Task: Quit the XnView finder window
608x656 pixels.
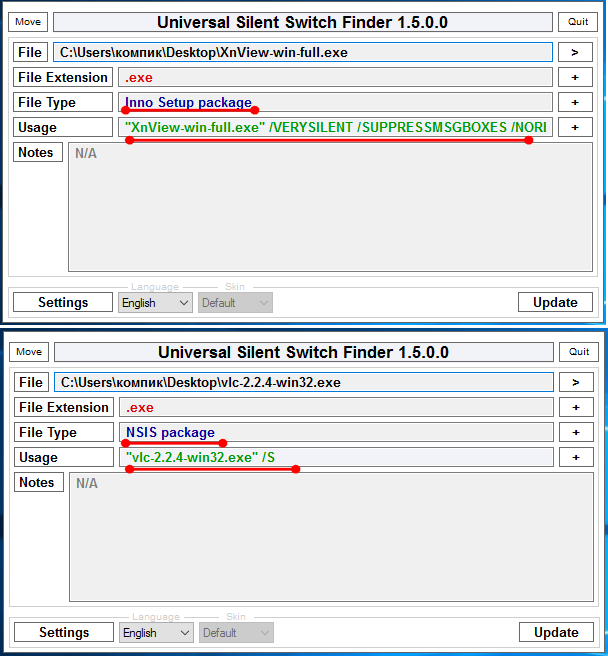Action: point(578,22)
